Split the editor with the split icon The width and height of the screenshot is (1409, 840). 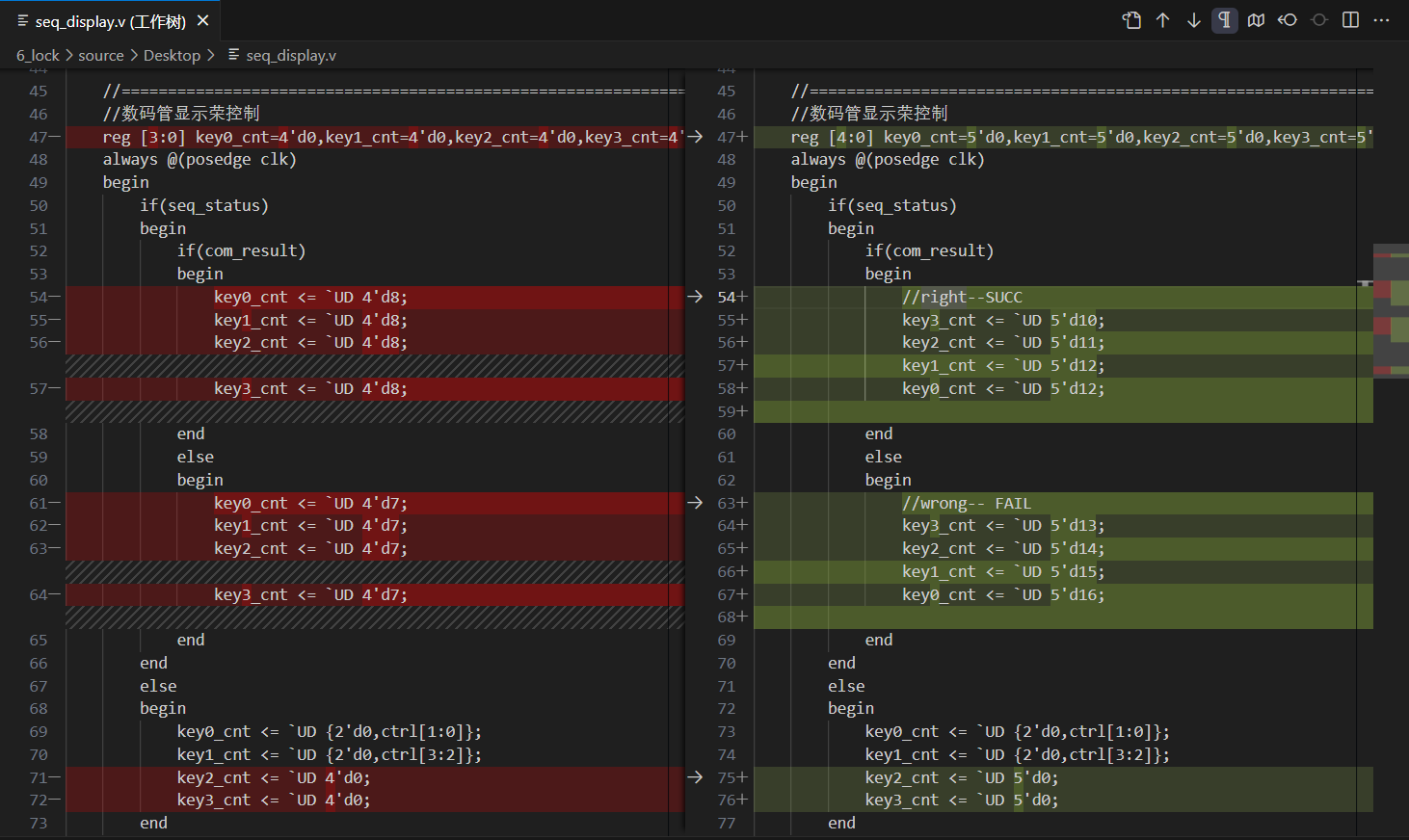click(1350, 20)
